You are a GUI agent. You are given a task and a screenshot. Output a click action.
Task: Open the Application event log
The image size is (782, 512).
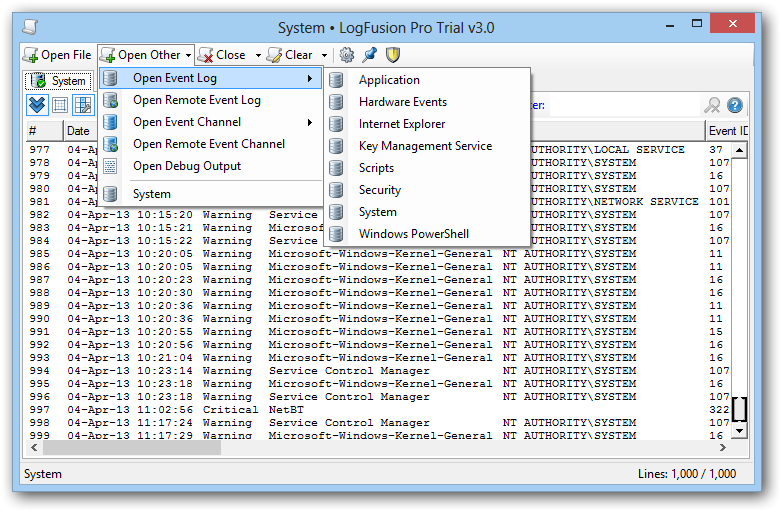point(427,80)
